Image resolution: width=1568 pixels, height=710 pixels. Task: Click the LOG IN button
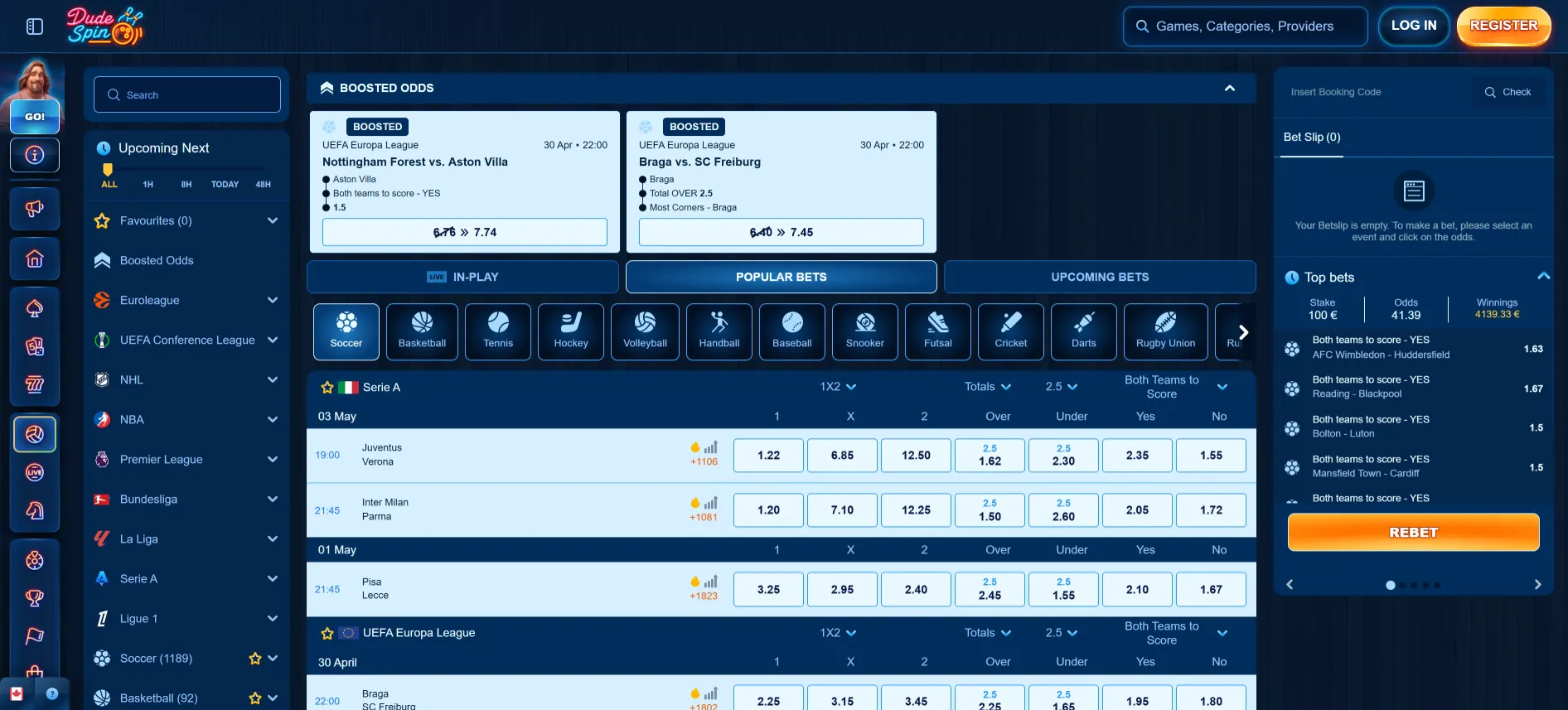[1414, 26]
